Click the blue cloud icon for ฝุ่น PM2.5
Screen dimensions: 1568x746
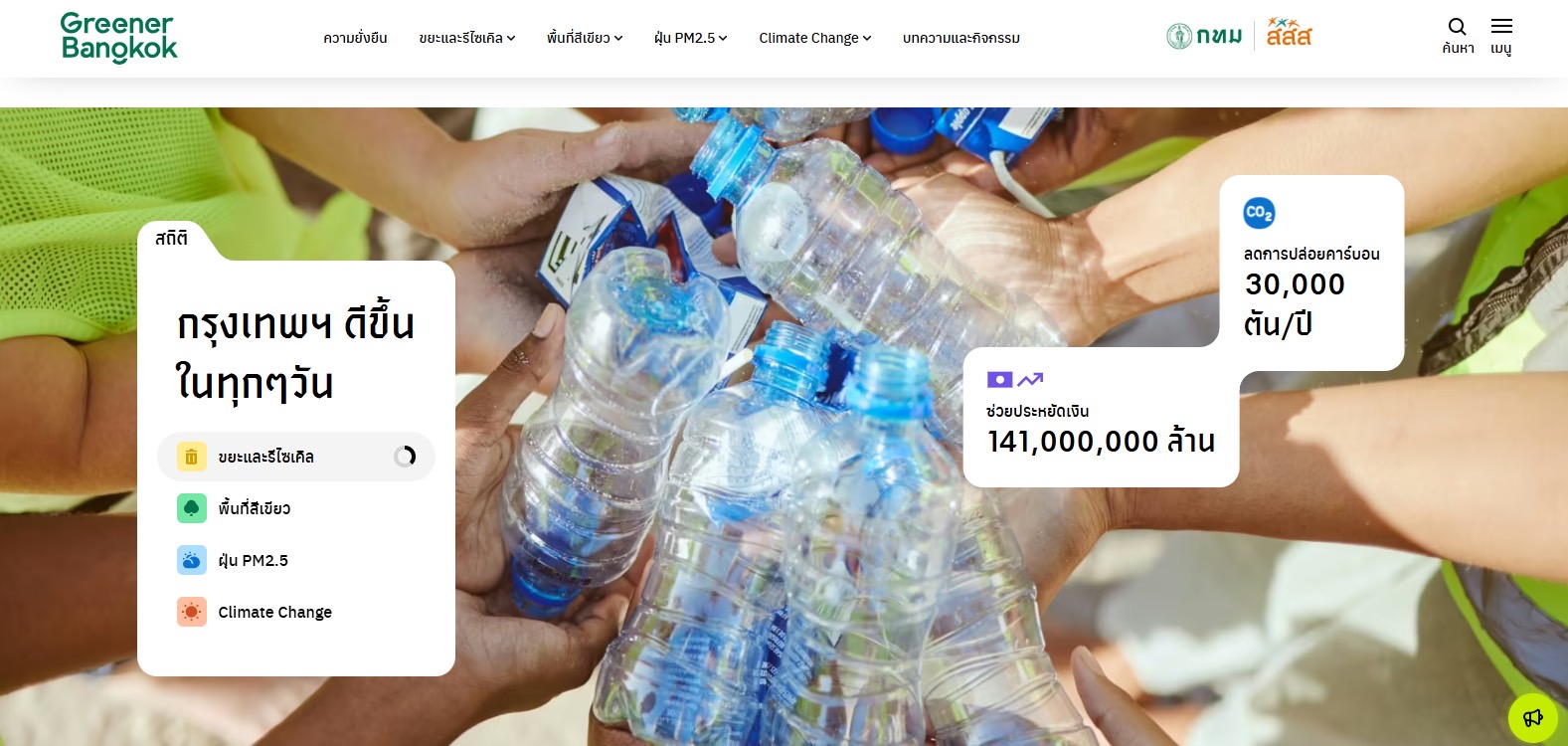[x=192, y=560]
